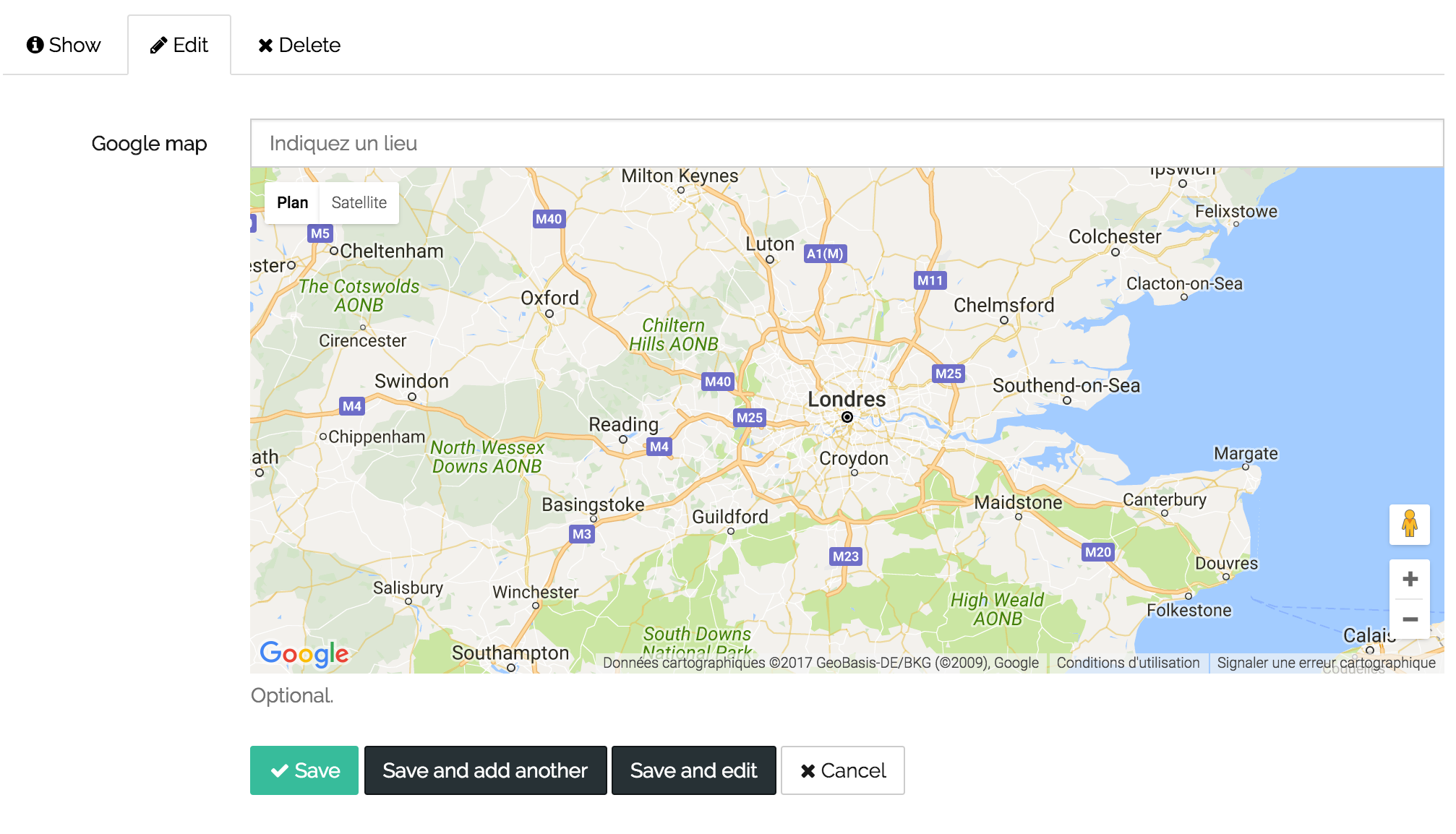Click the Londres marker on map

point(847,417)
